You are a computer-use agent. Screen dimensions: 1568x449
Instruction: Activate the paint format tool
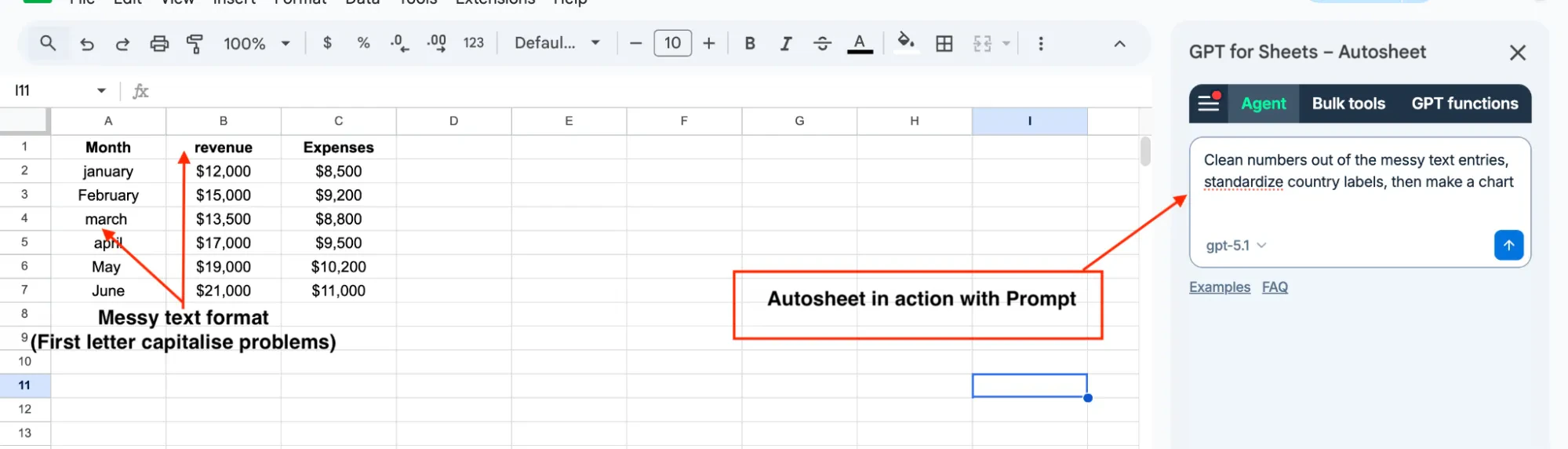[x=195, y=44]
